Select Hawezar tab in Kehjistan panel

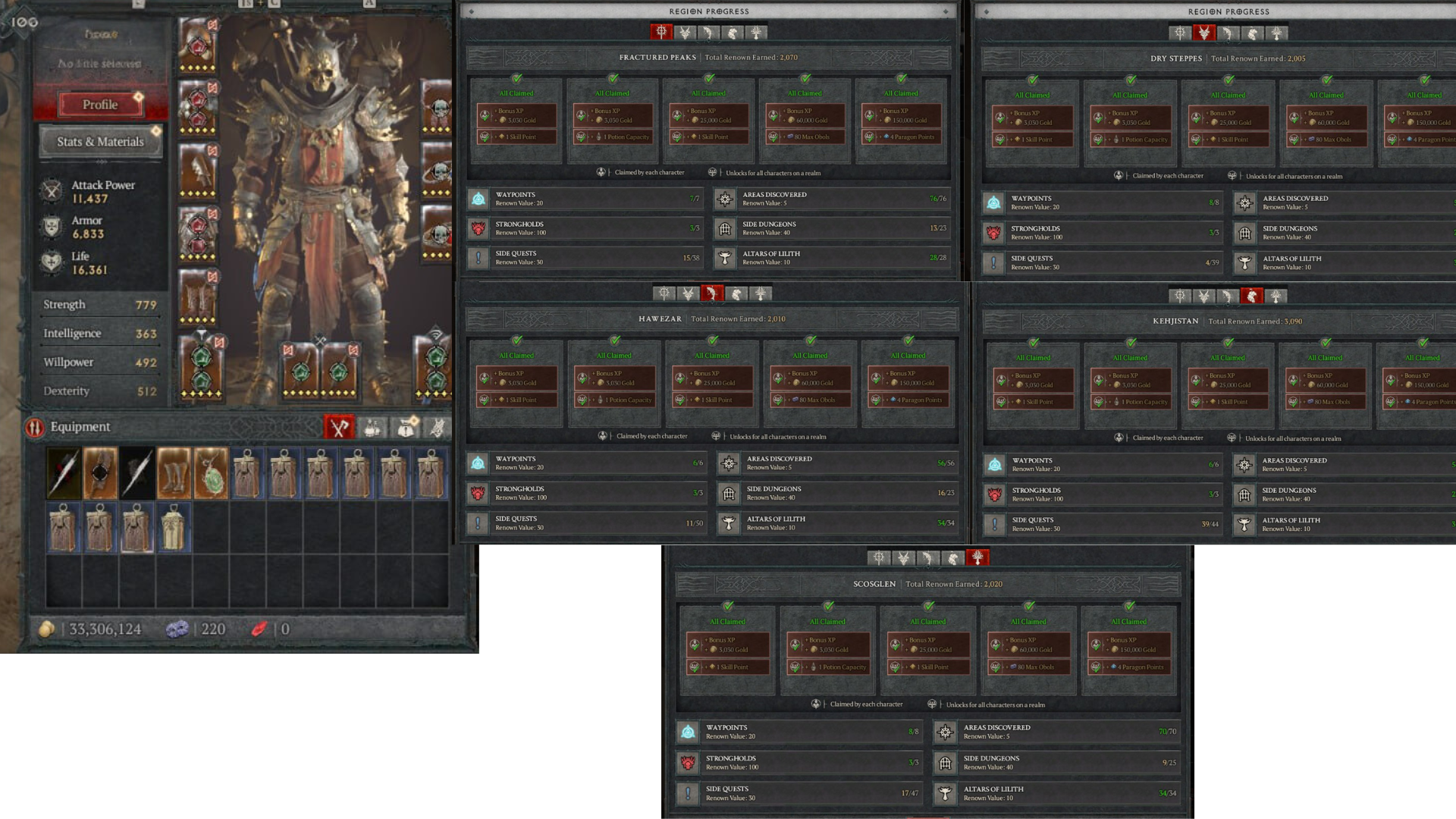pyautogui.click(x=1228, y=296)
